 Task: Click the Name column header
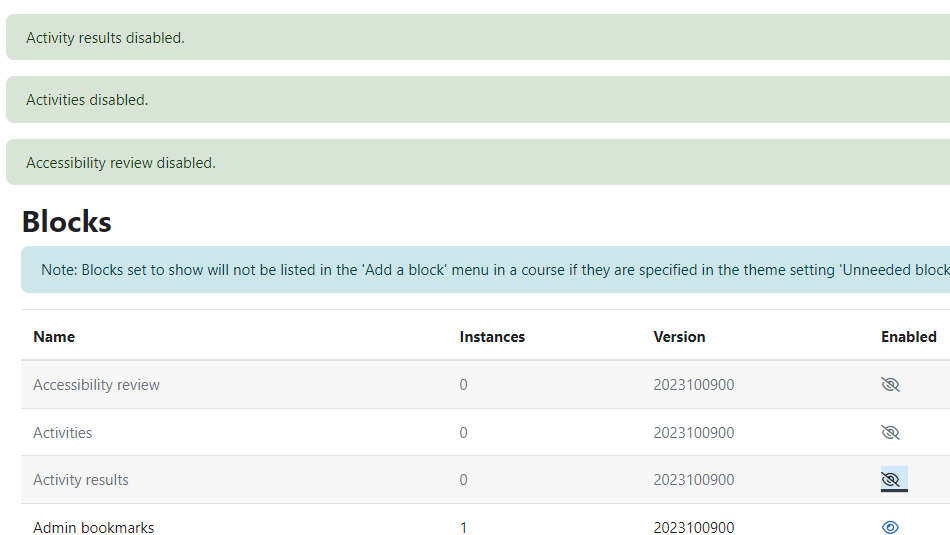click(54, 337)
